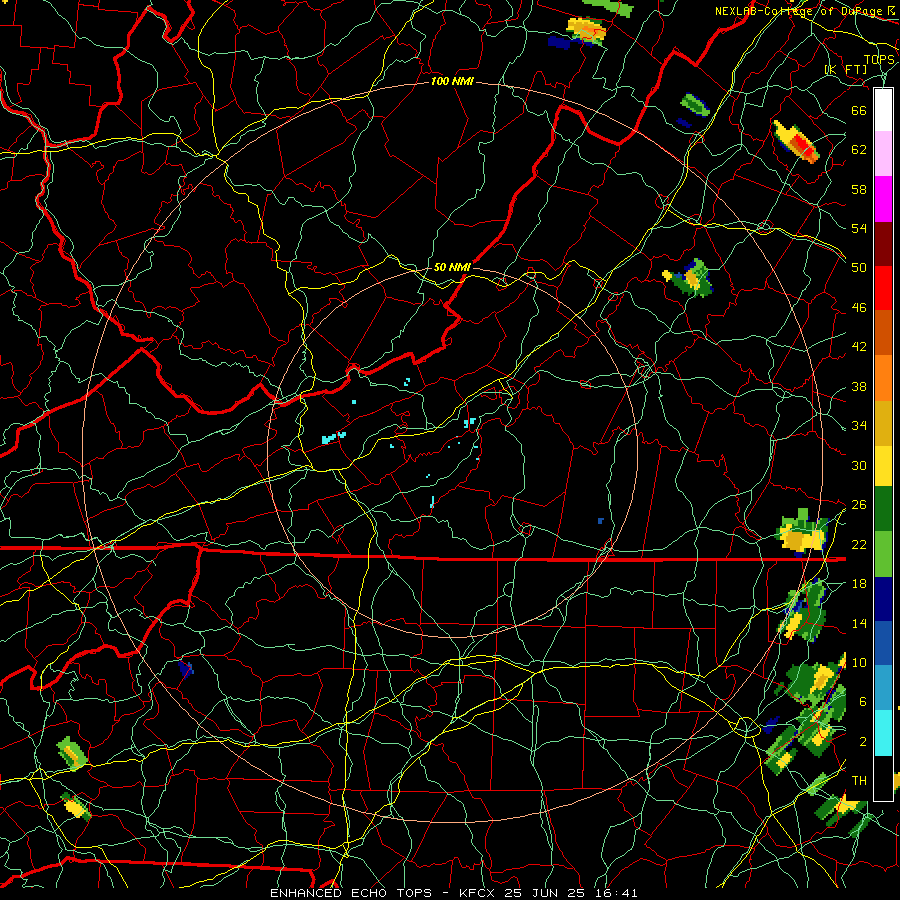900x900 pixels.
Task: Click the black TH threshold swatch
Action: (x=883, y=778)
